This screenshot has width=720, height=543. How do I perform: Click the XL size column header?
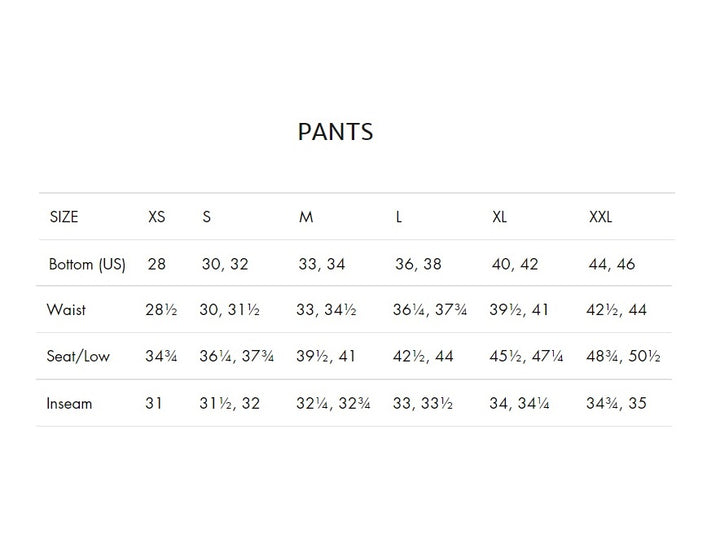point(499,217)
